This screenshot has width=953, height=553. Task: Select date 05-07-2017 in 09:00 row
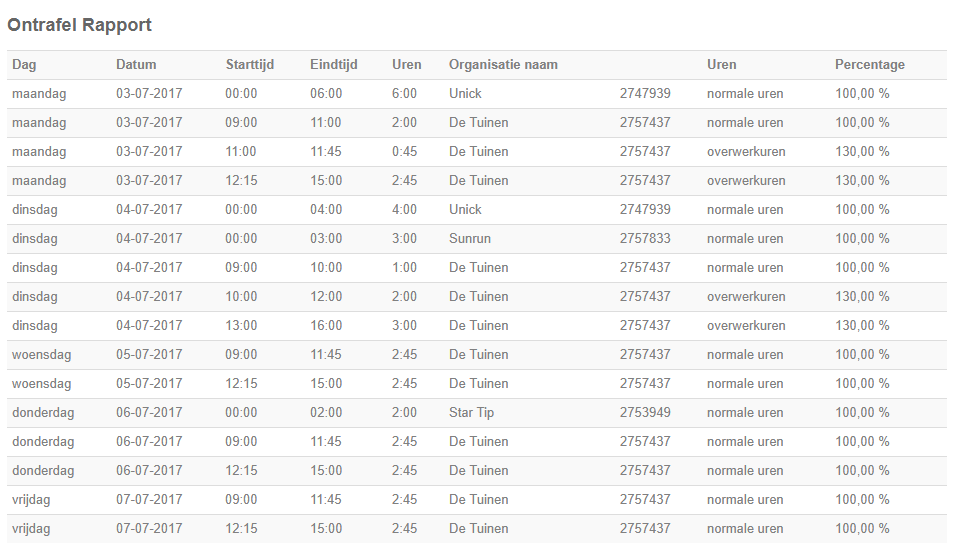tap(149, 355)
